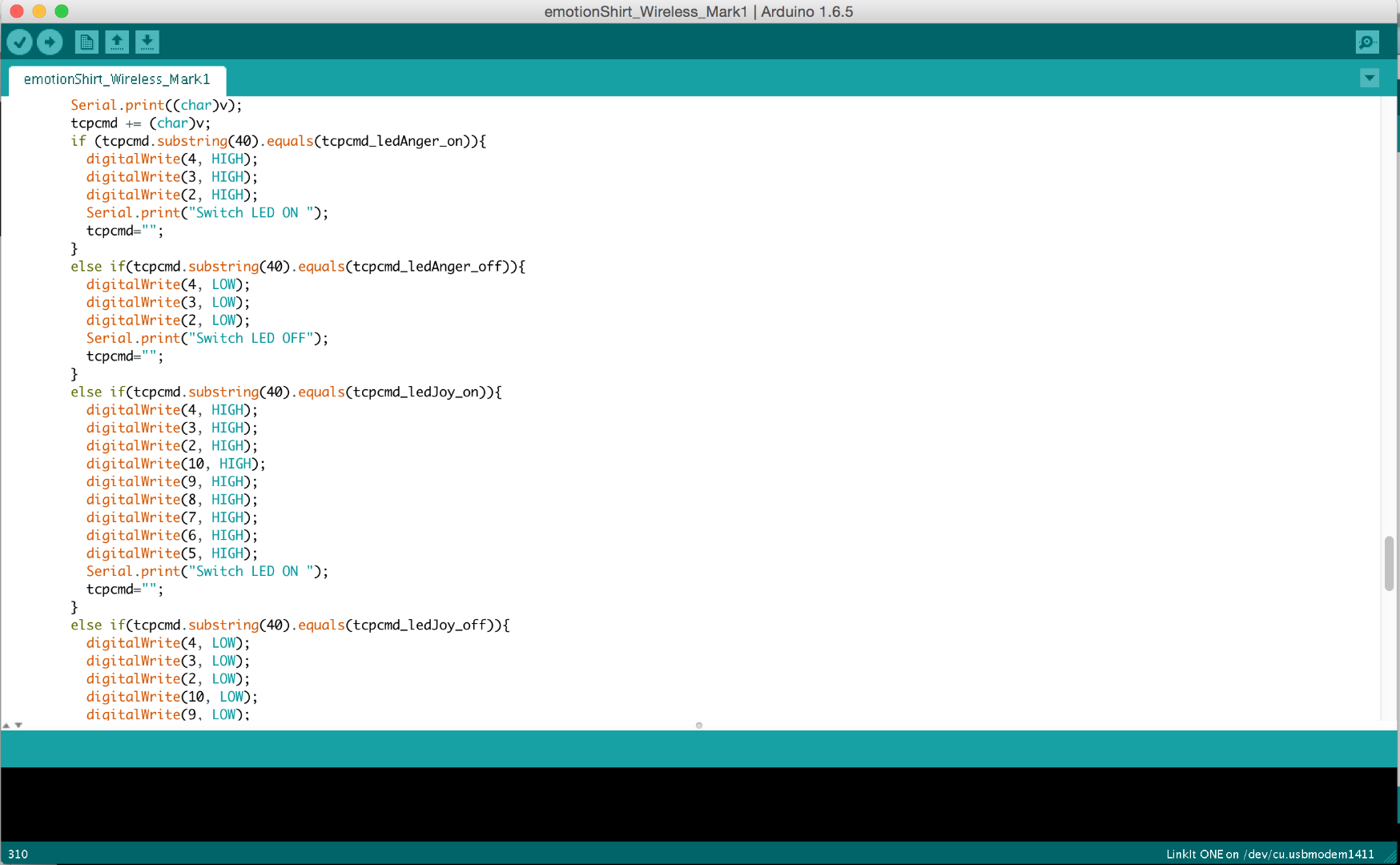Viewport: 1400px width, 865px height.
Task: Click line 'digitalWrite(10, LOW);'
Action: coord(172,697)
